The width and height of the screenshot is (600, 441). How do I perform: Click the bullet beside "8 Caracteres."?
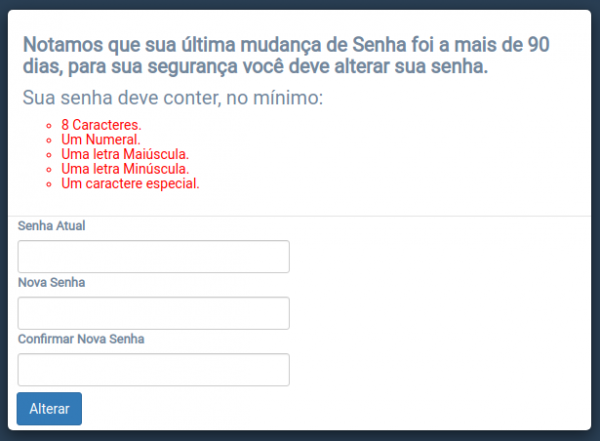coord(48,126)
